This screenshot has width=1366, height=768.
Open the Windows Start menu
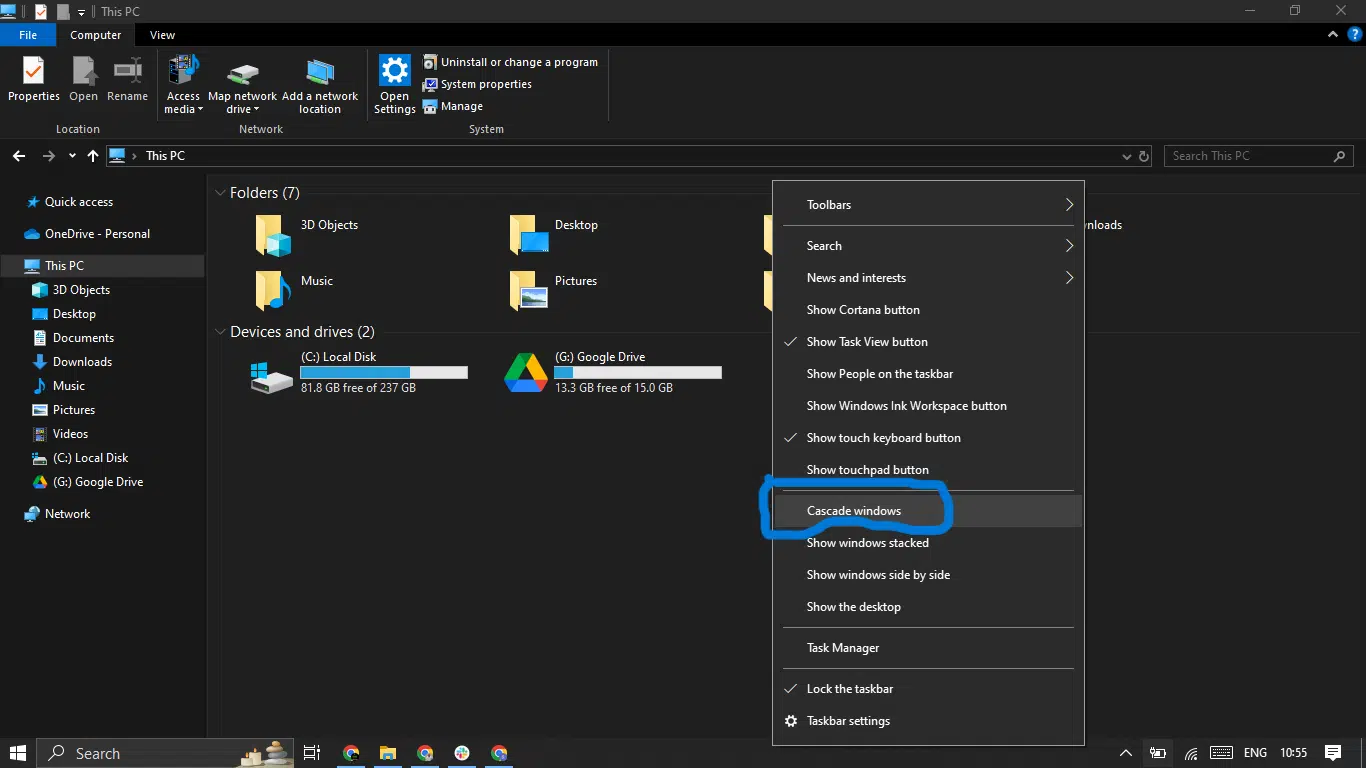18,753
